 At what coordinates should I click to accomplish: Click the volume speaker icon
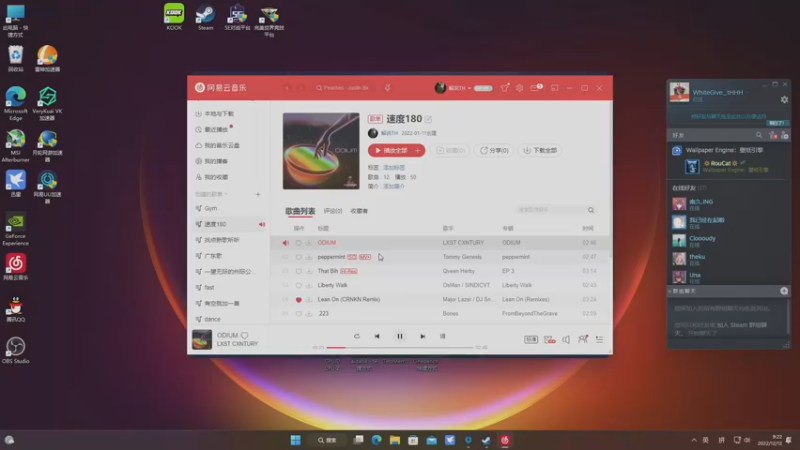coord(566,339)
